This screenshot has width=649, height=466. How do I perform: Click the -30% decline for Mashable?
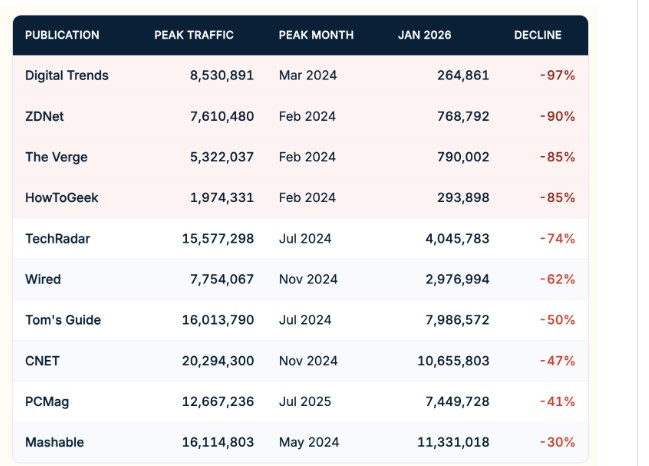tap(557, 442)
